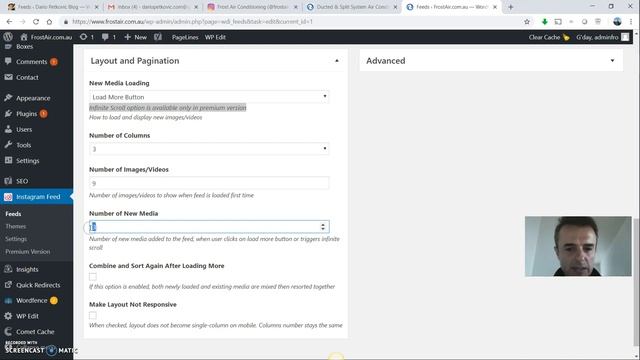Open Chrome three-dot menu
640x360 pixels.
[631, 22]
